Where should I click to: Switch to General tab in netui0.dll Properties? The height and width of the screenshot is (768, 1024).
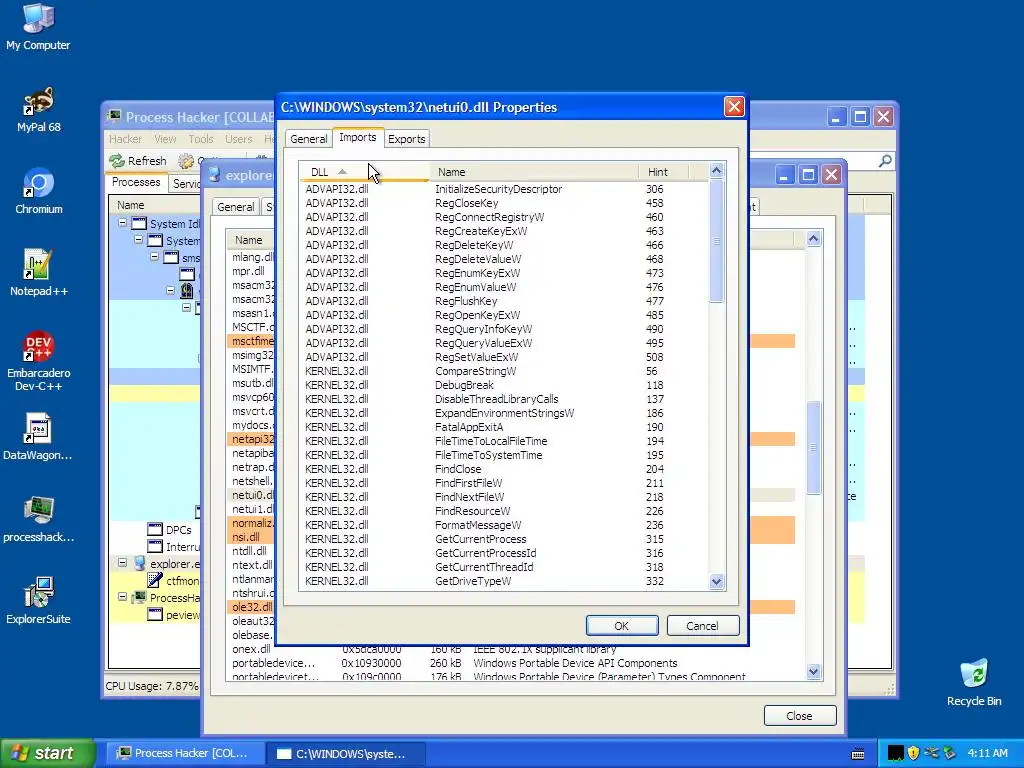tap(308, 139)
